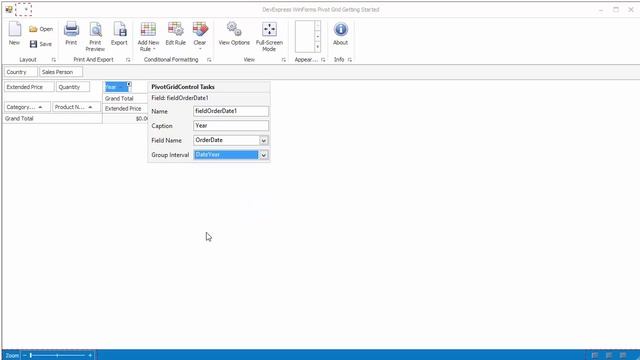This screenshot has width=640, height=360.
Task: Open View Options
Action: (234, 33)
